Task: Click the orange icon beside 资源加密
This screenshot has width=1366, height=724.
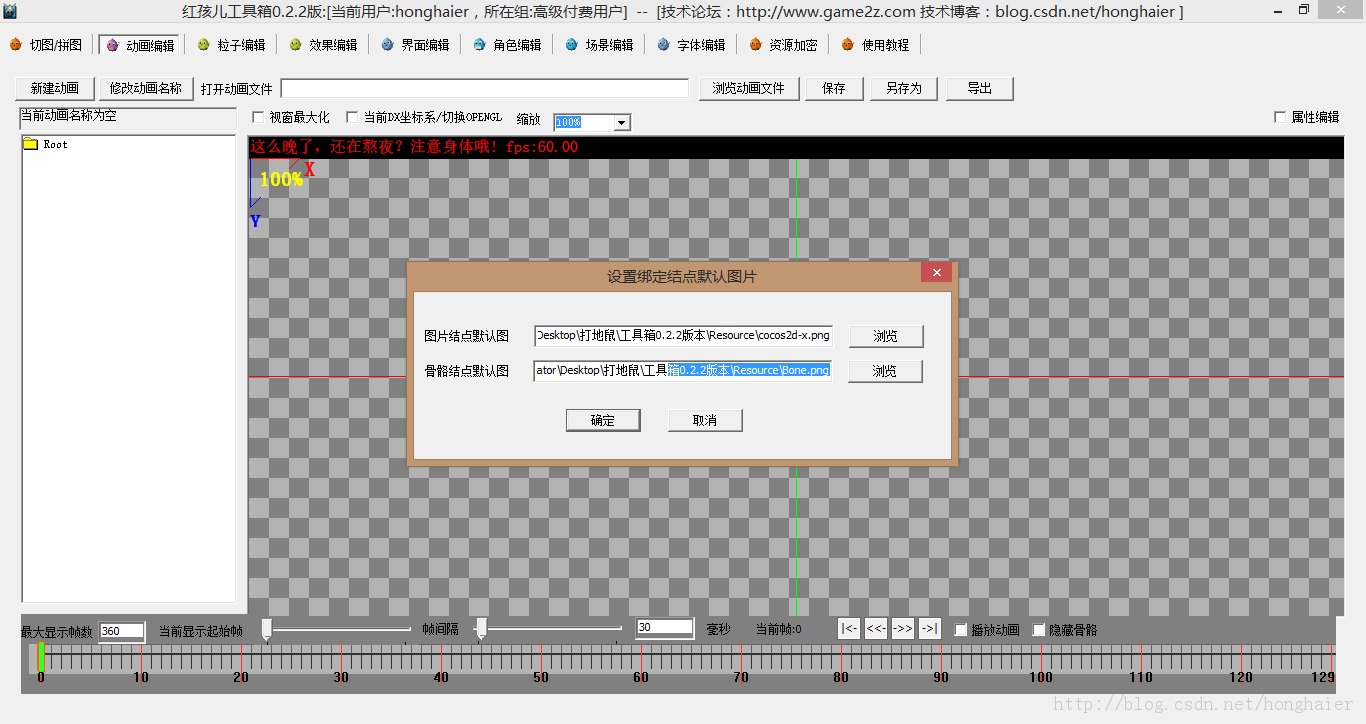Action: (755, 45)
